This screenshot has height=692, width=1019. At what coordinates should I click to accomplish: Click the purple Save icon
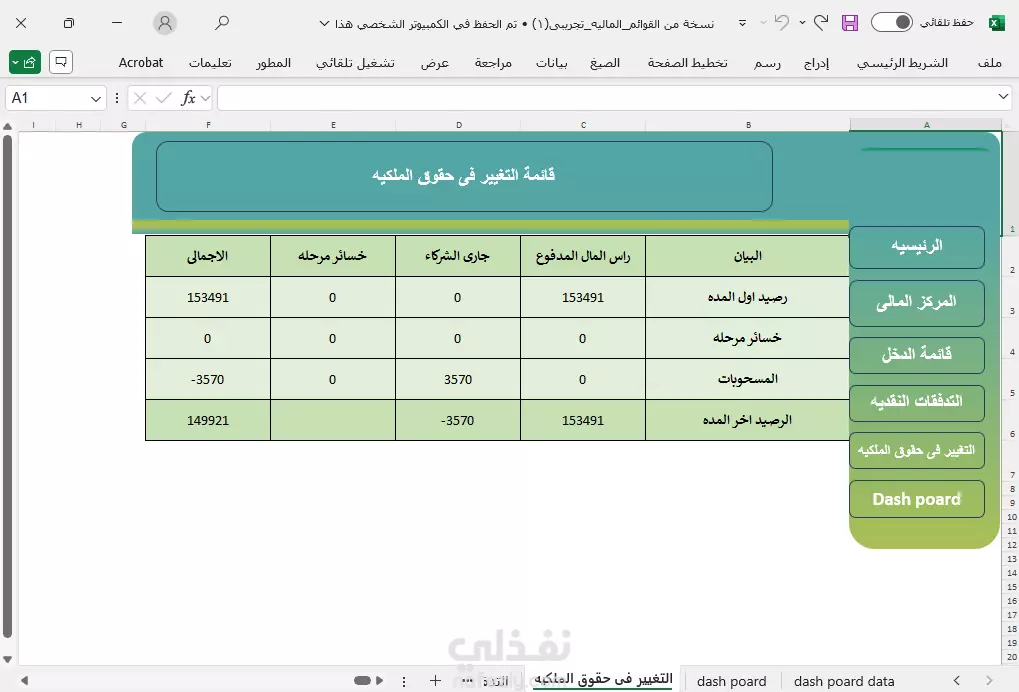point(849,23)
